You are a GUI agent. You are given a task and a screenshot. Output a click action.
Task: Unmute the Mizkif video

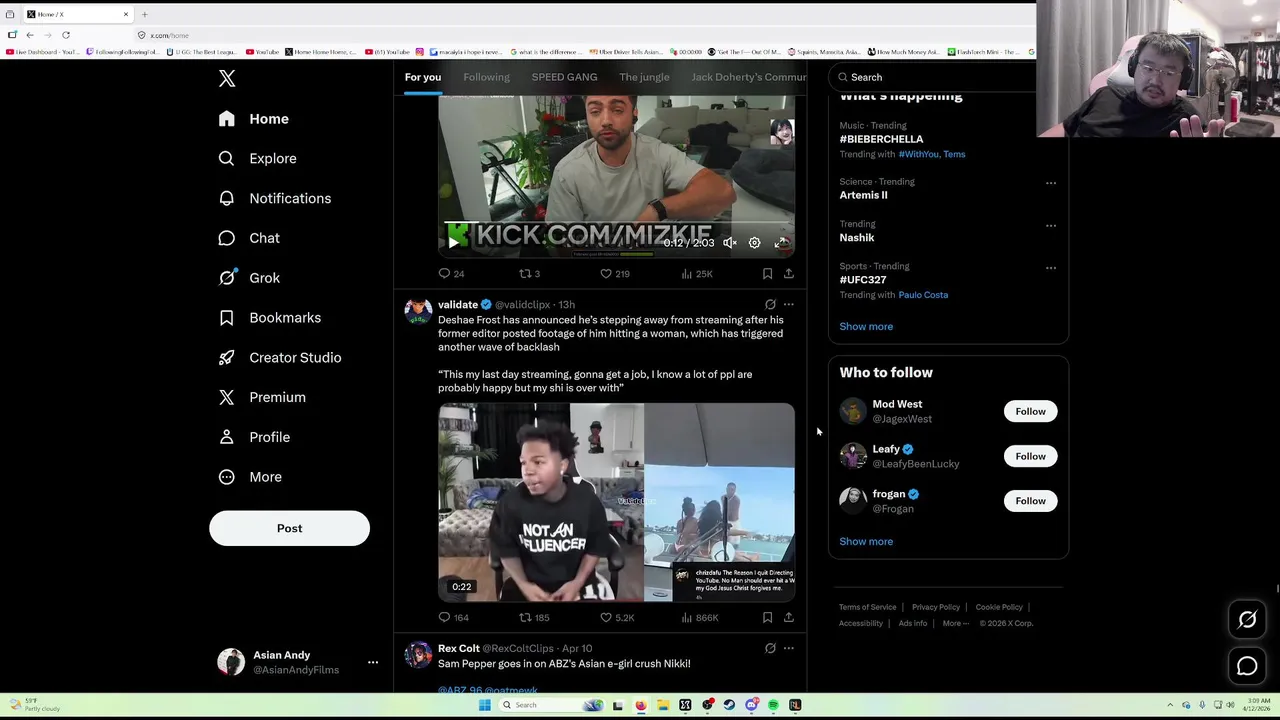730,243
